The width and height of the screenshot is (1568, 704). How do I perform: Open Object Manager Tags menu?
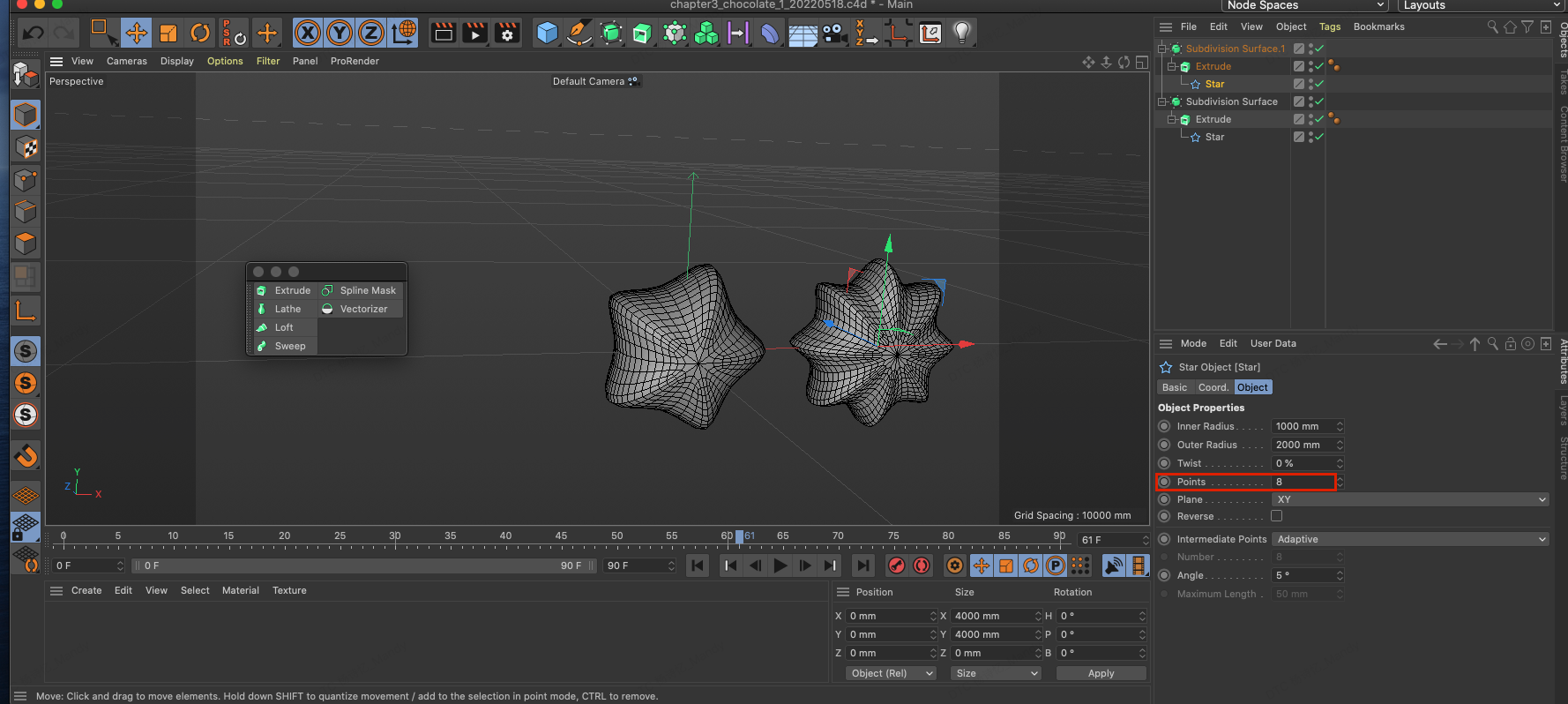1330,26
